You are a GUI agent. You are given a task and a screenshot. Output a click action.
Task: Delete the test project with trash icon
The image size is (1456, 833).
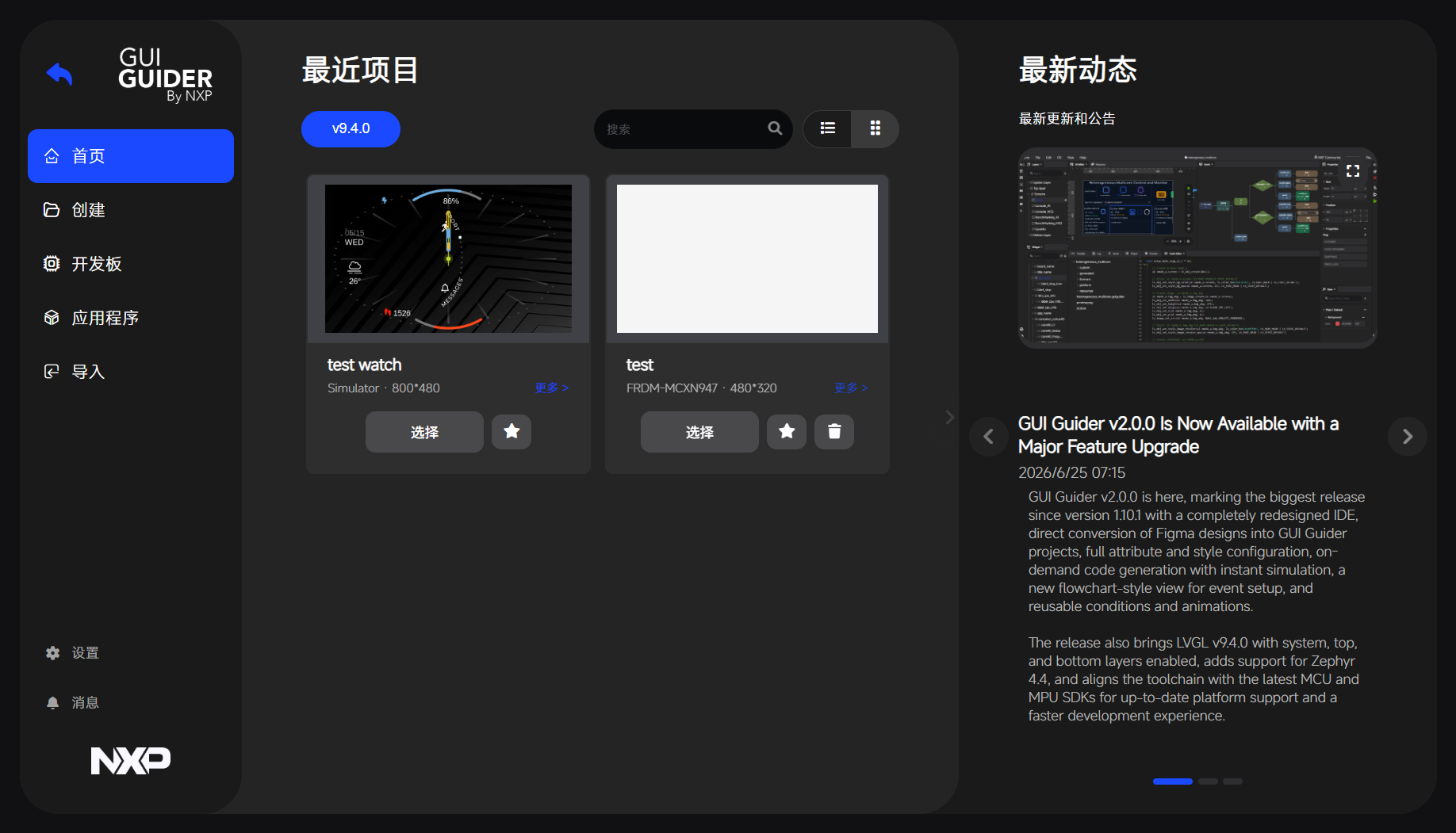[834, 431]
